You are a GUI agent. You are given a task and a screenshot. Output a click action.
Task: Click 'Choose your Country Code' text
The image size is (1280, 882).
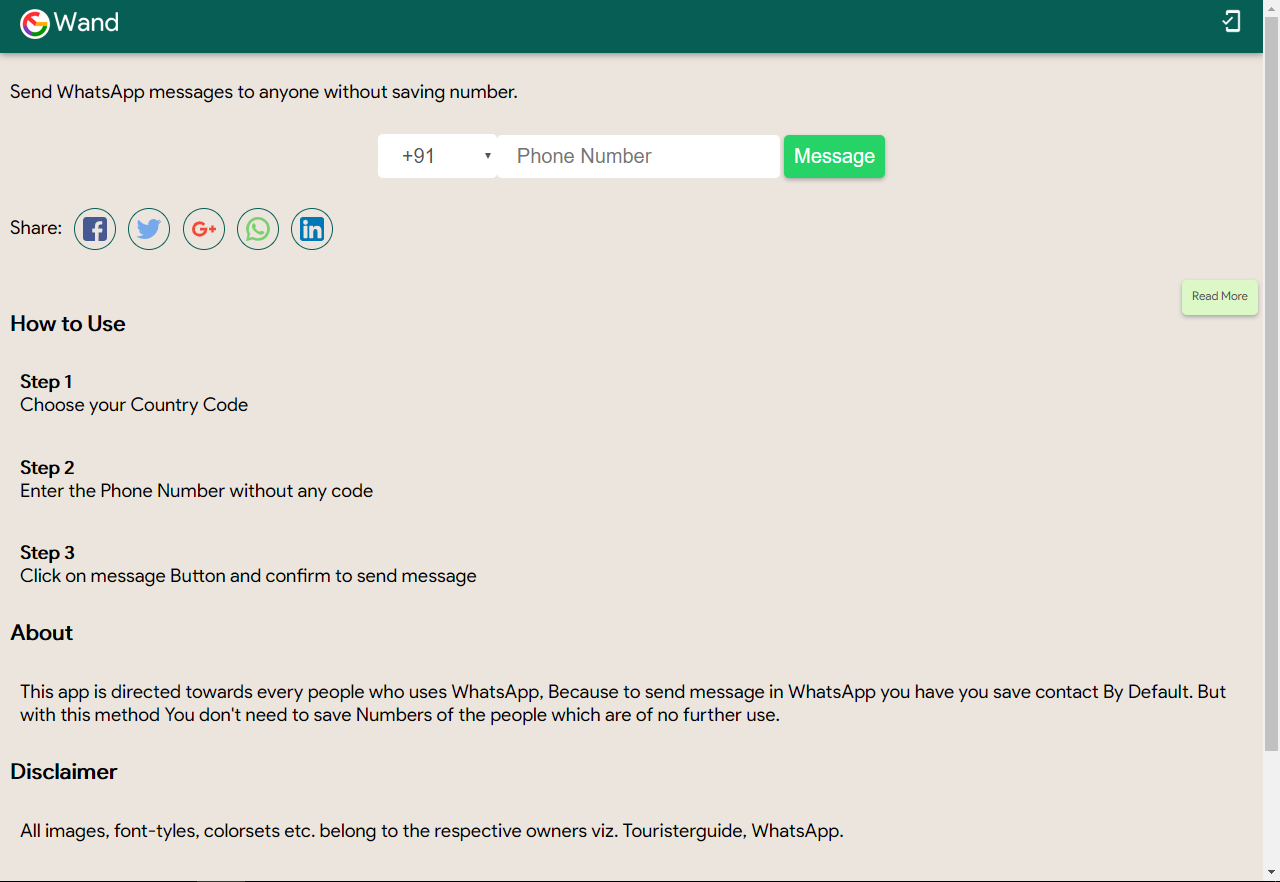(x=134, y=405)
